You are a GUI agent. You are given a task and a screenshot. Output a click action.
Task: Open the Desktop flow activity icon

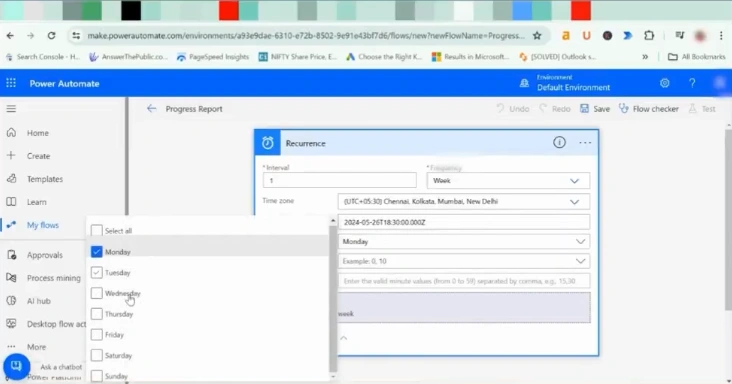[11, 323]
